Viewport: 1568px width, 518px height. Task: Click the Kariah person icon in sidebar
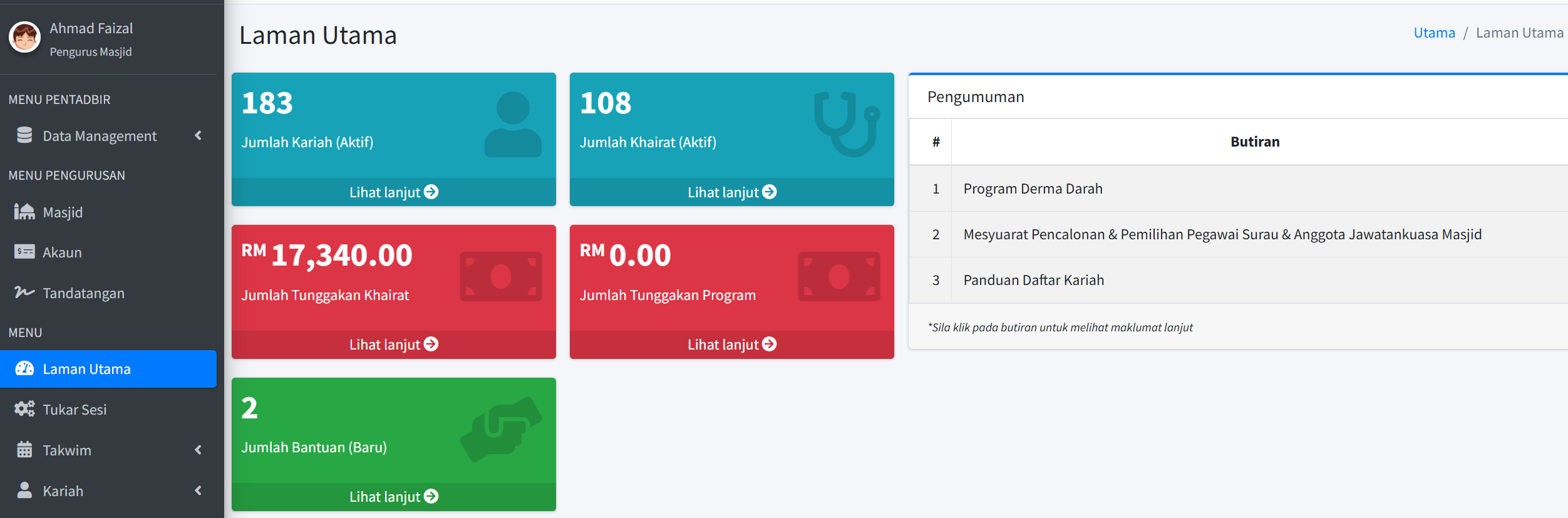24,490
